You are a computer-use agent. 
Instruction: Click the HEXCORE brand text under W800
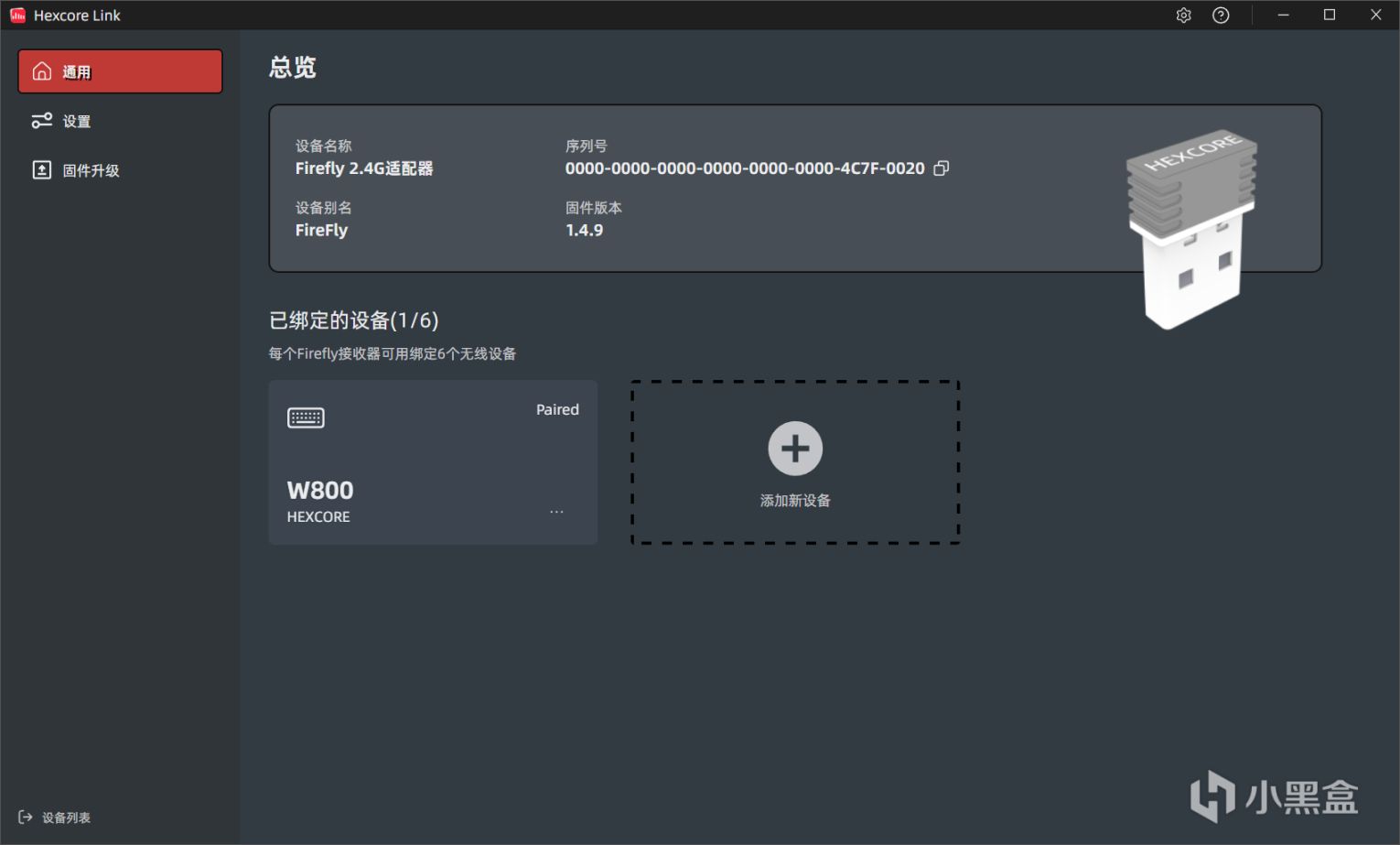pyautogui.click(x=318, y=517)
